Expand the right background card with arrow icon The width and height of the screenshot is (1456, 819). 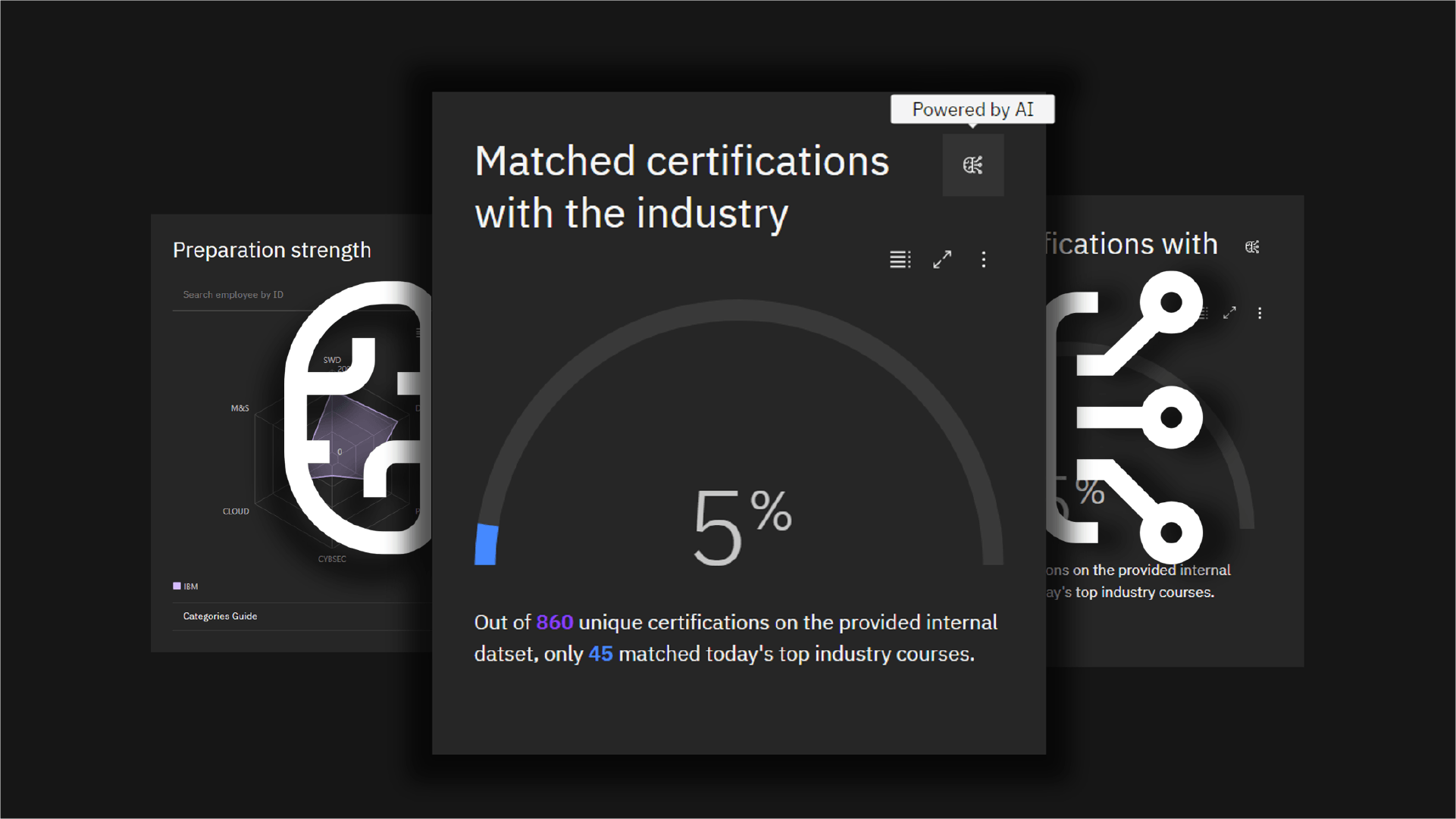1229,313
